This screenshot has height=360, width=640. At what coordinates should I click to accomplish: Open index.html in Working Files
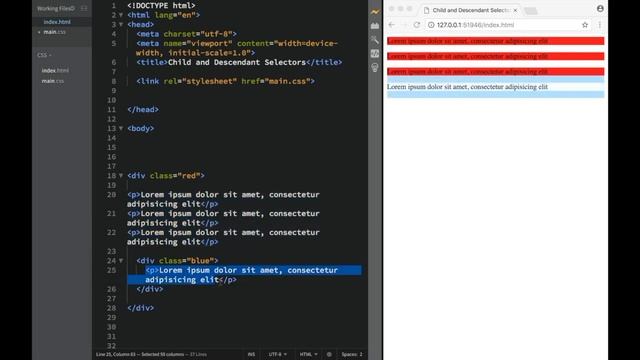(57, 22)
